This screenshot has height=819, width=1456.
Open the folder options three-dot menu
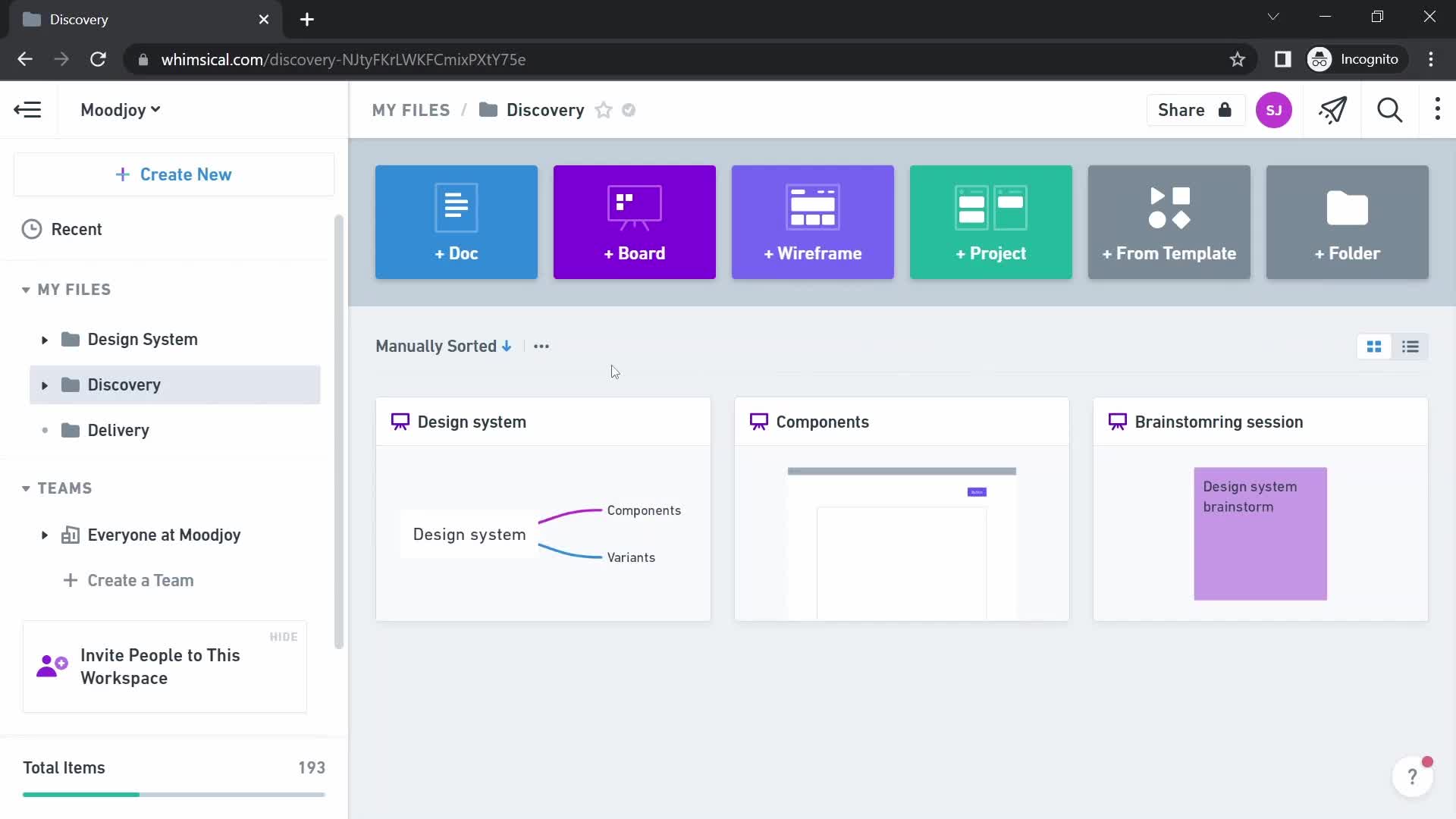click(1437, 110)
